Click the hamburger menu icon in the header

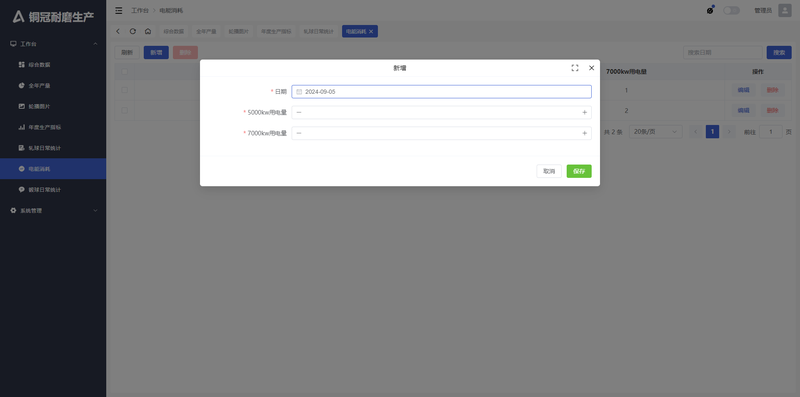(118, 10)
